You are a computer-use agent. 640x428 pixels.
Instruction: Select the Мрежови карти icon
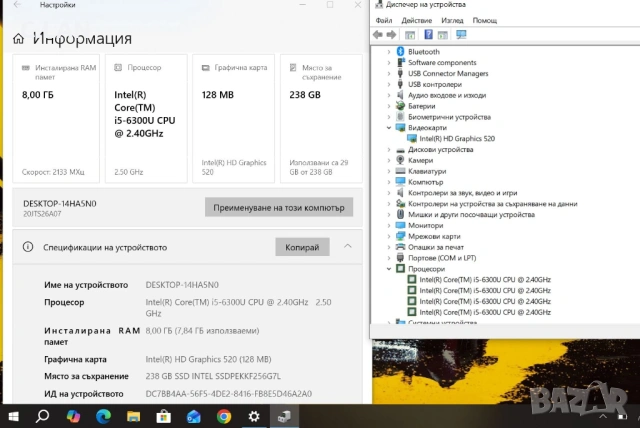click(x=400, y=236)
